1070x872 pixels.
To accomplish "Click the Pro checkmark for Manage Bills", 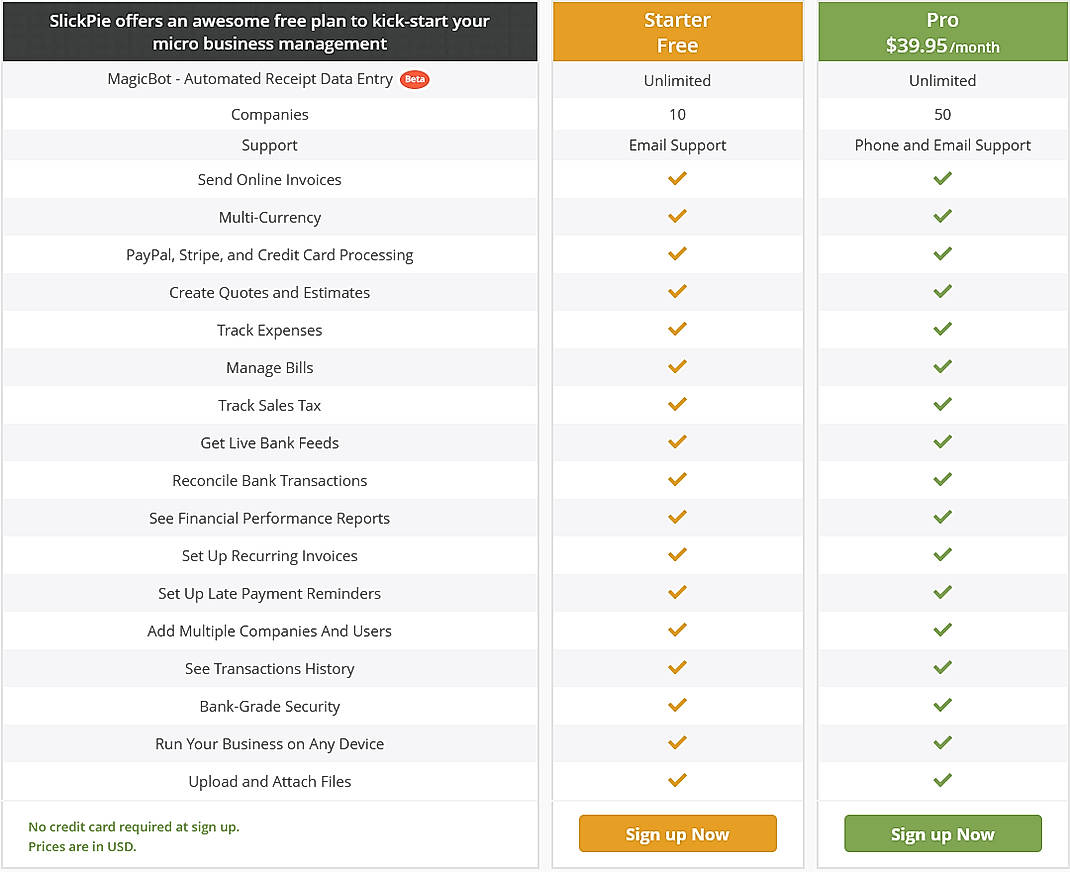I will click(942, 367).
